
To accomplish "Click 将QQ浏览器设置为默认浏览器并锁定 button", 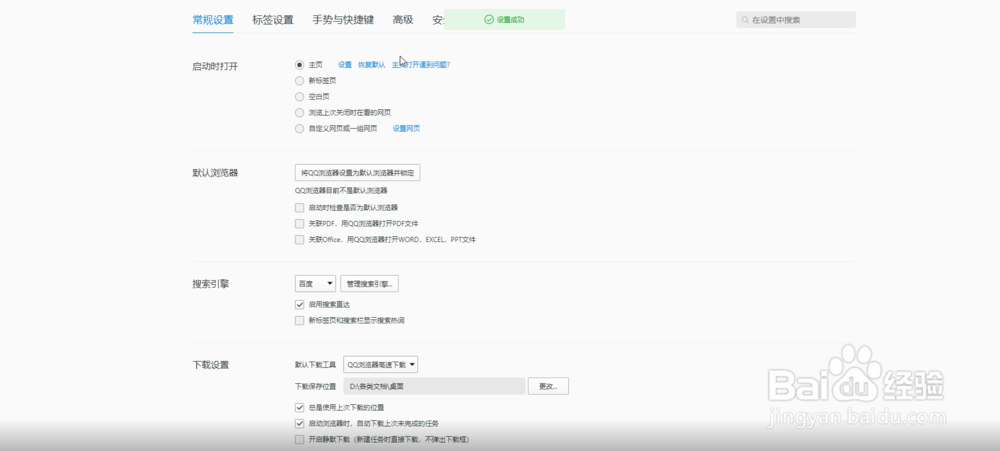I will coord(357,172).
